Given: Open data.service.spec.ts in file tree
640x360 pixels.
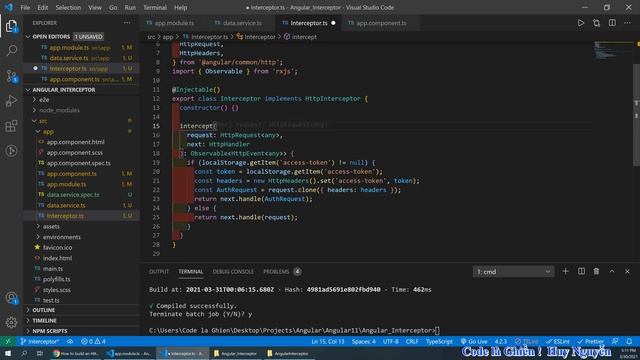Looking at the screenshot, I should (x=73, y=195).
